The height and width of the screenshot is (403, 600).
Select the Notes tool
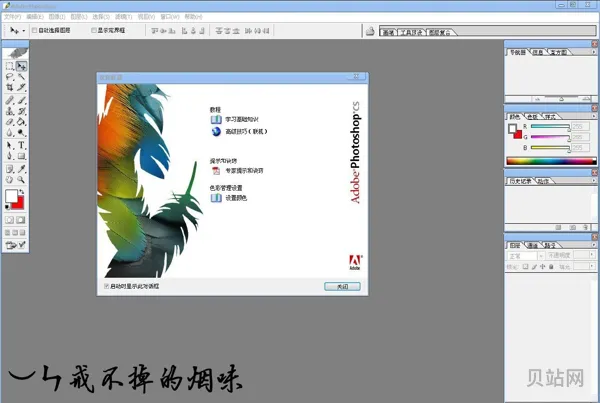(x=10, y=169)
